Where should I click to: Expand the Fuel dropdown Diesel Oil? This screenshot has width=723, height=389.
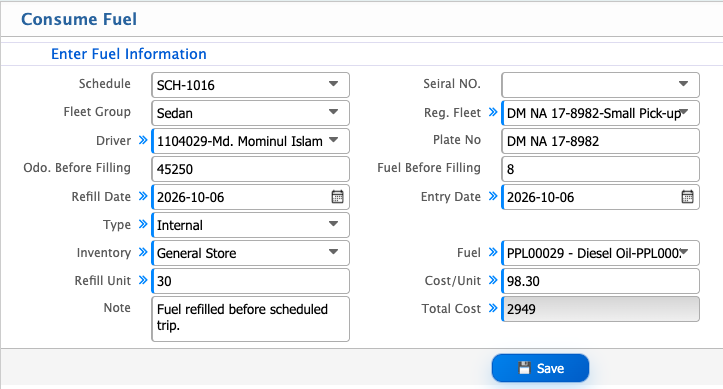[600, 253]
